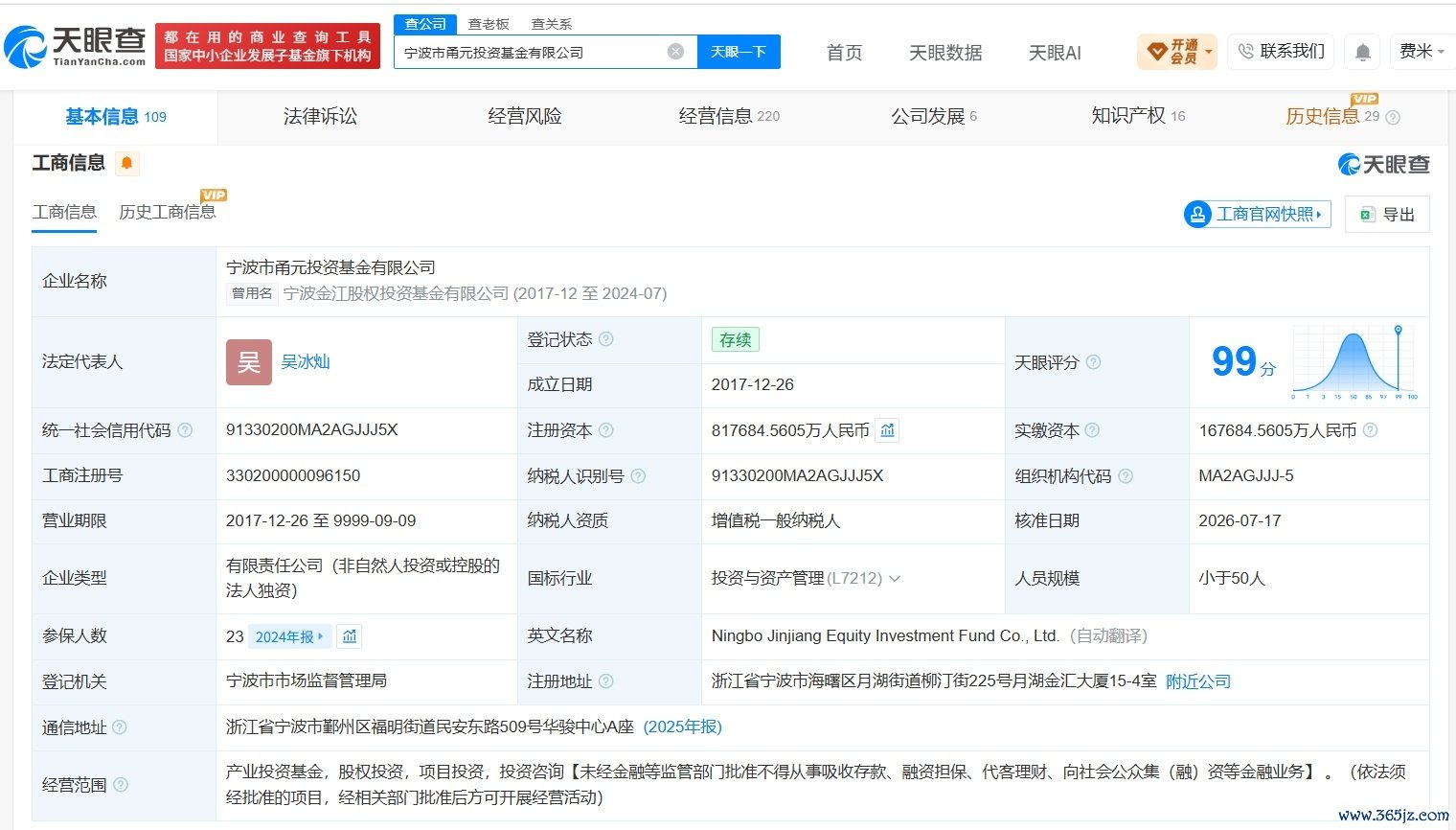The image size is (1456, 830).
Task: Click the 吴 avatar of legal representative
Action: point(249,362)
